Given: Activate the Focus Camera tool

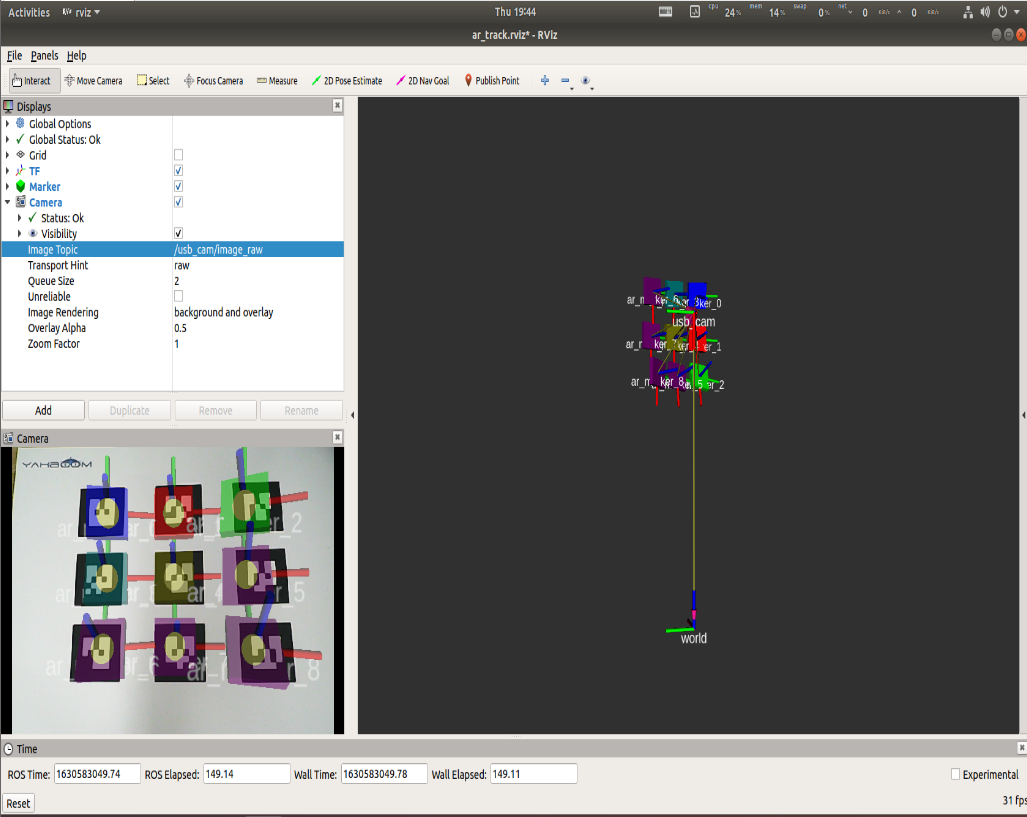Looking at the screenshot, I should pyautogui.click(x=214, y=81).
